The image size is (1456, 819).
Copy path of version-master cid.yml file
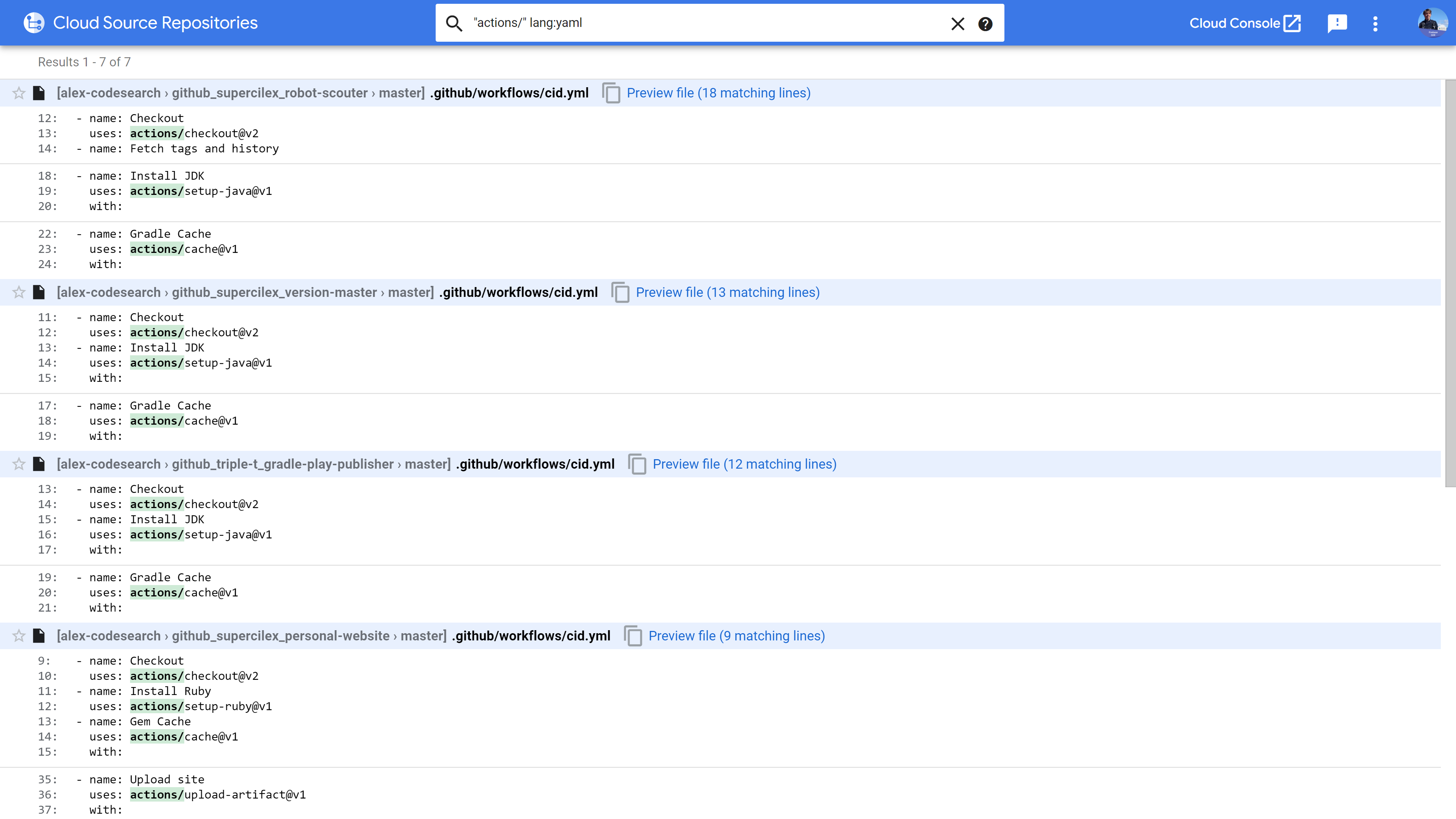point(621,293)
